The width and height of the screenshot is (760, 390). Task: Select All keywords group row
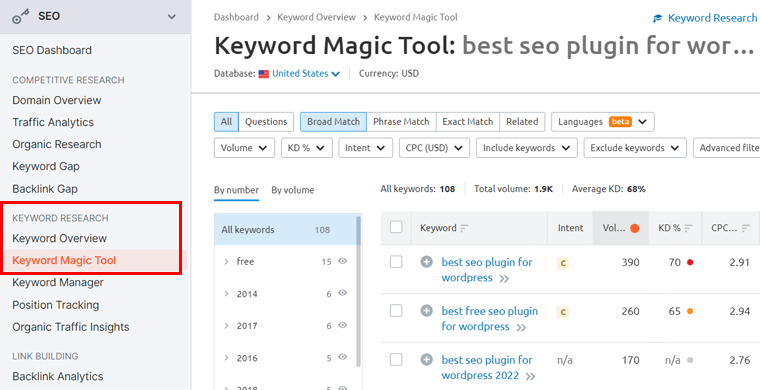point(285,230)
